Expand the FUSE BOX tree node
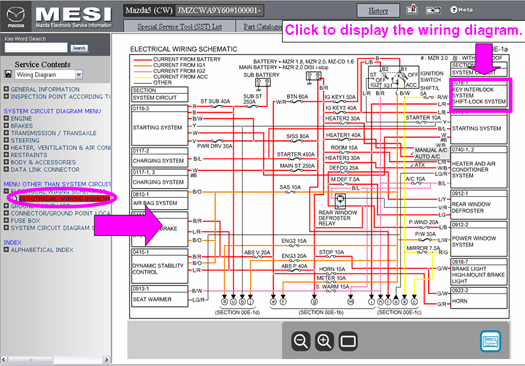This screenshot has height=366, width=525. (x=6, y=220)
